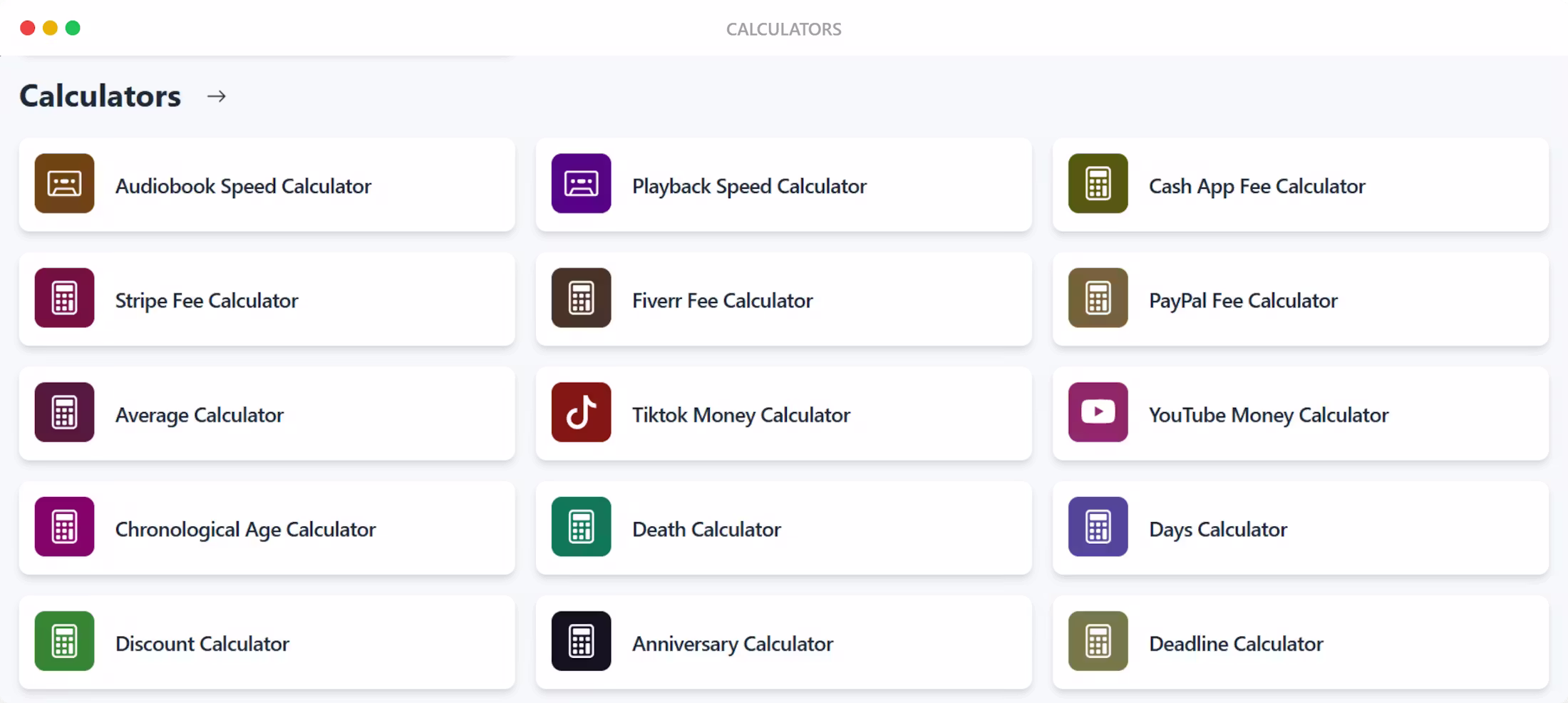1568x703 pixels.
Task: Click the Discount Calculator green icon
Action: (63, 641)
